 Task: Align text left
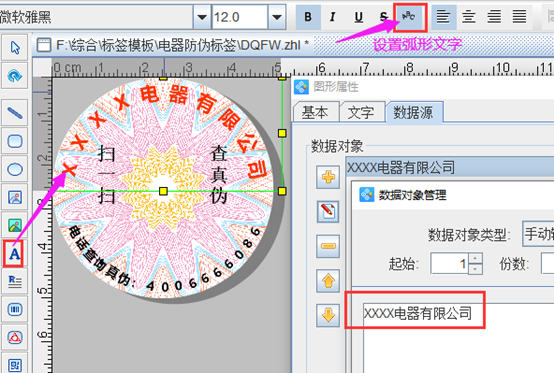point(443,17)
